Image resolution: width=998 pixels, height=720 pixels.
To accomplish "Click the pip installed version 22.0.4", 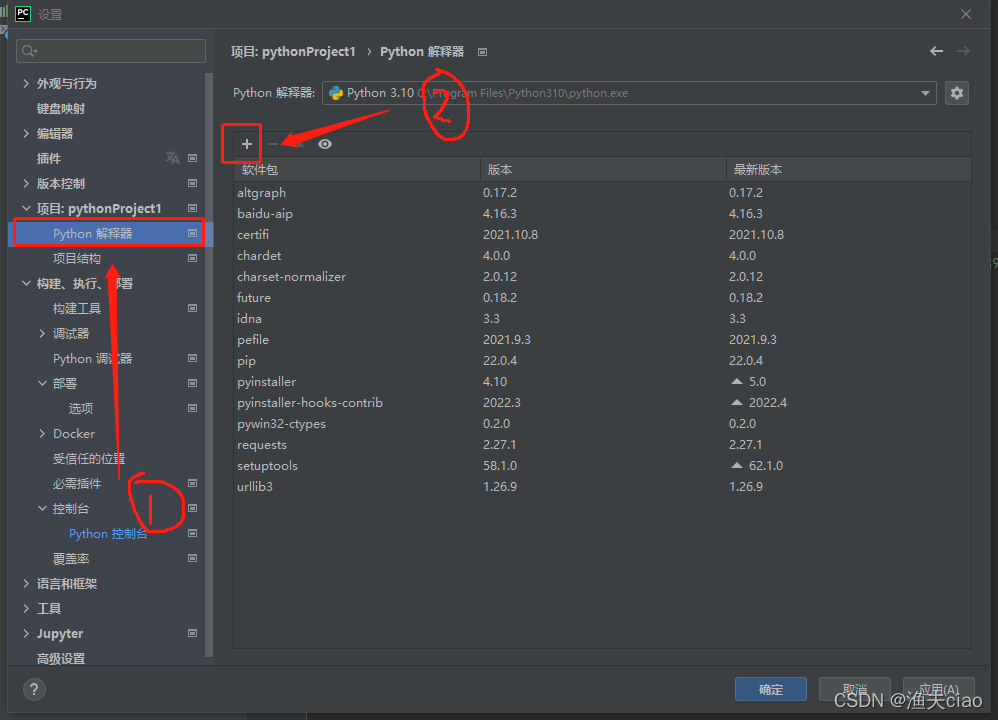I will (x=500, y=360).
